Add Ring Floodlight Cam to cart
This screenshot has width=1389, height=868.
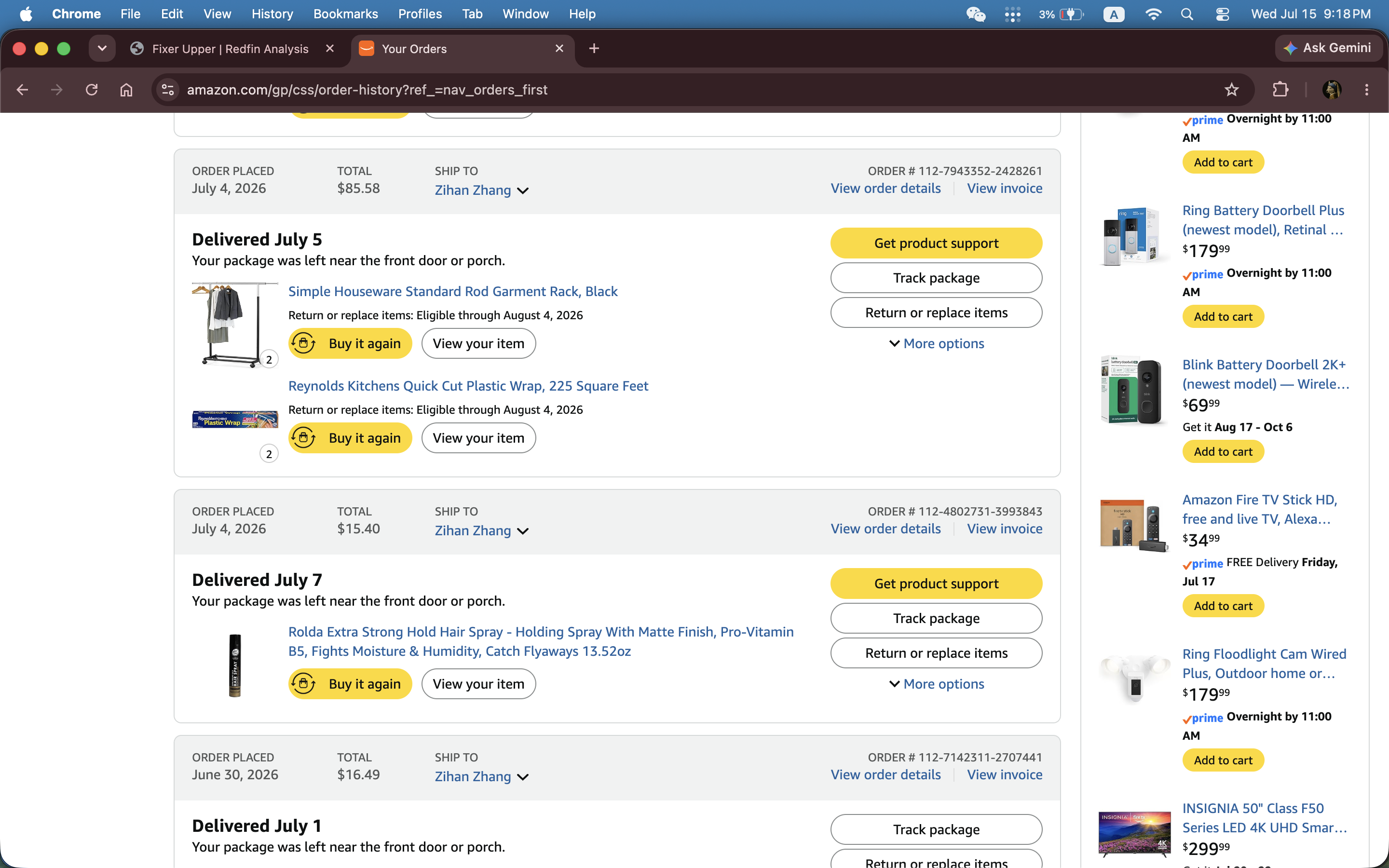pos(1223,760)
